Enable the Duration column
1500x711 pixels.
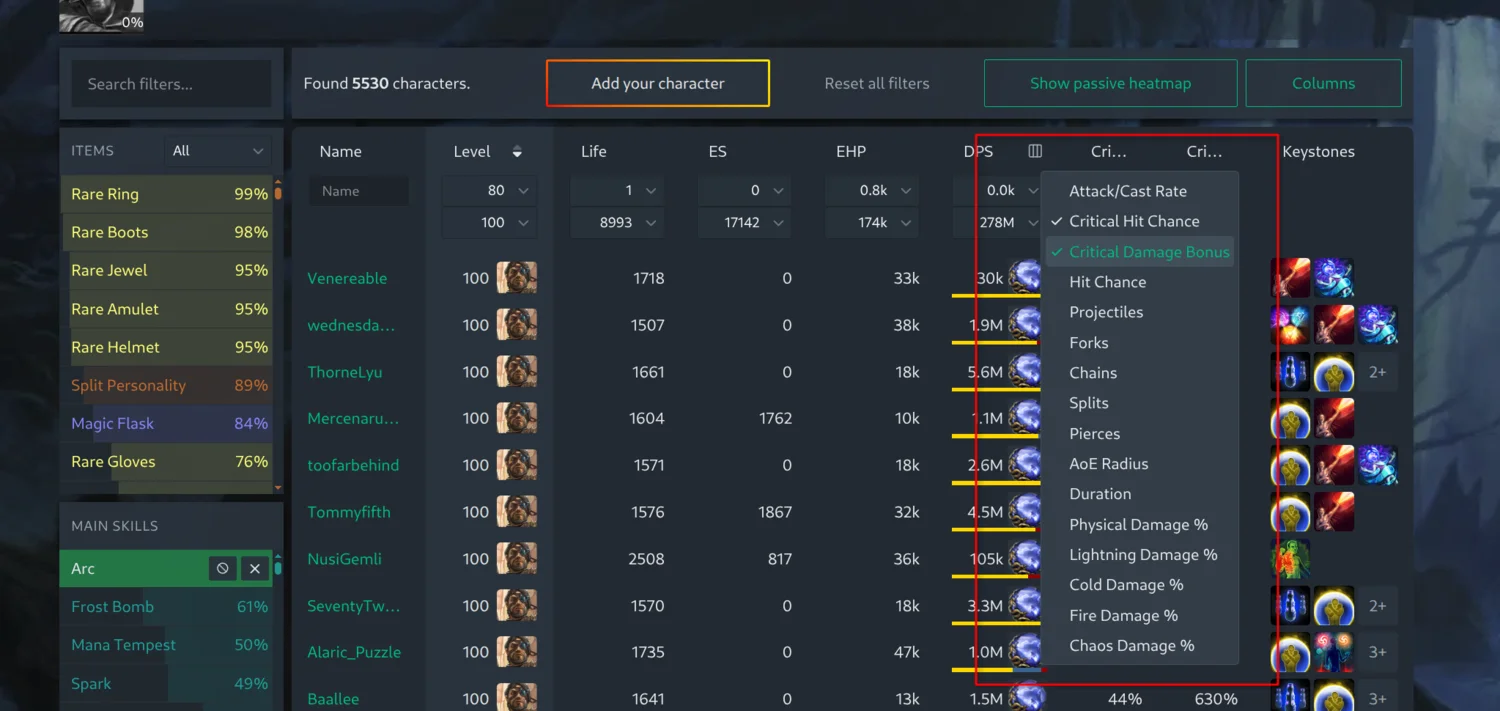pos(1139,494)
